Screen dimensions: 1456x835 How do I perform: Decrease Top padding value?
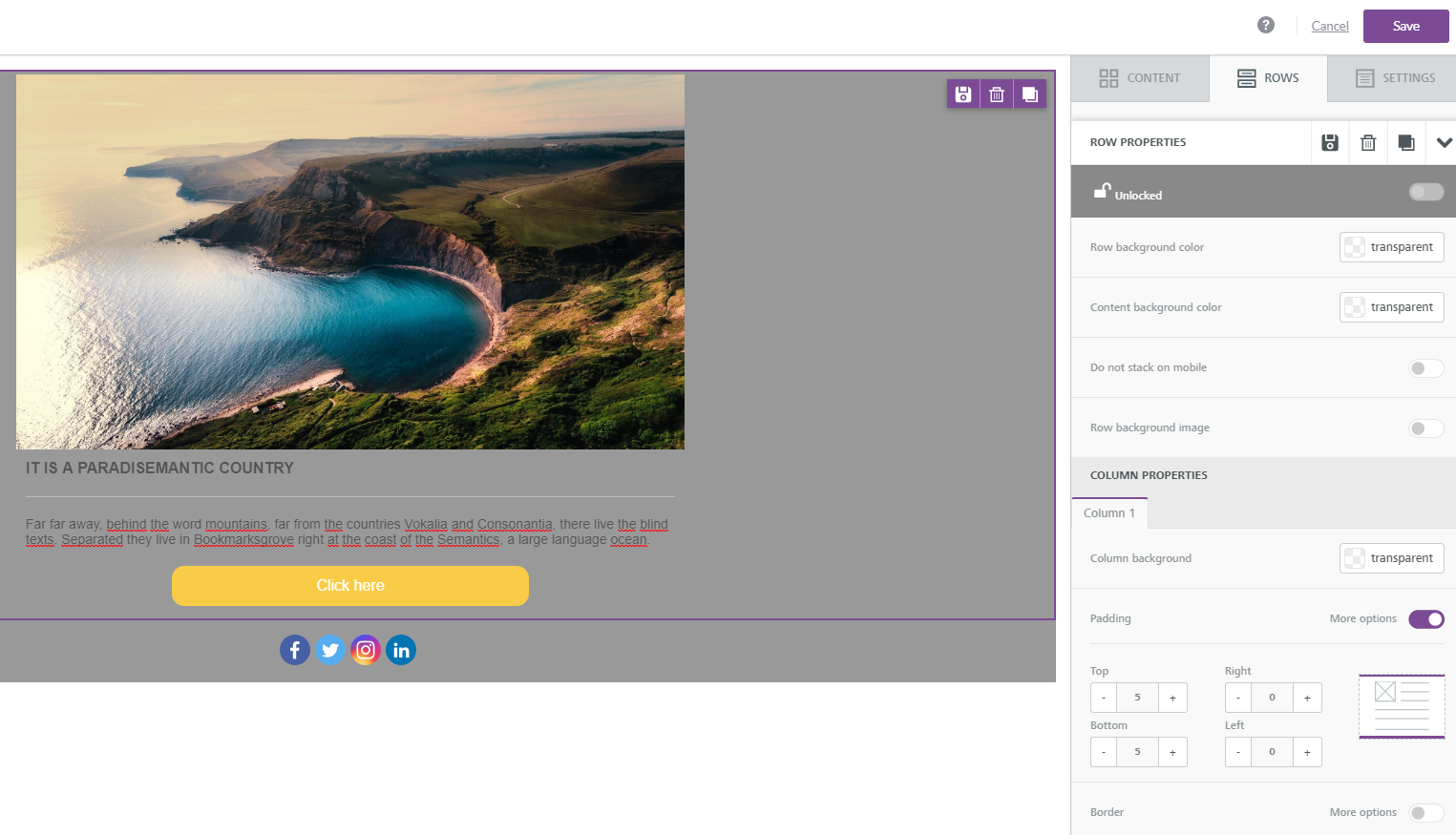[x=1104, y=698]
